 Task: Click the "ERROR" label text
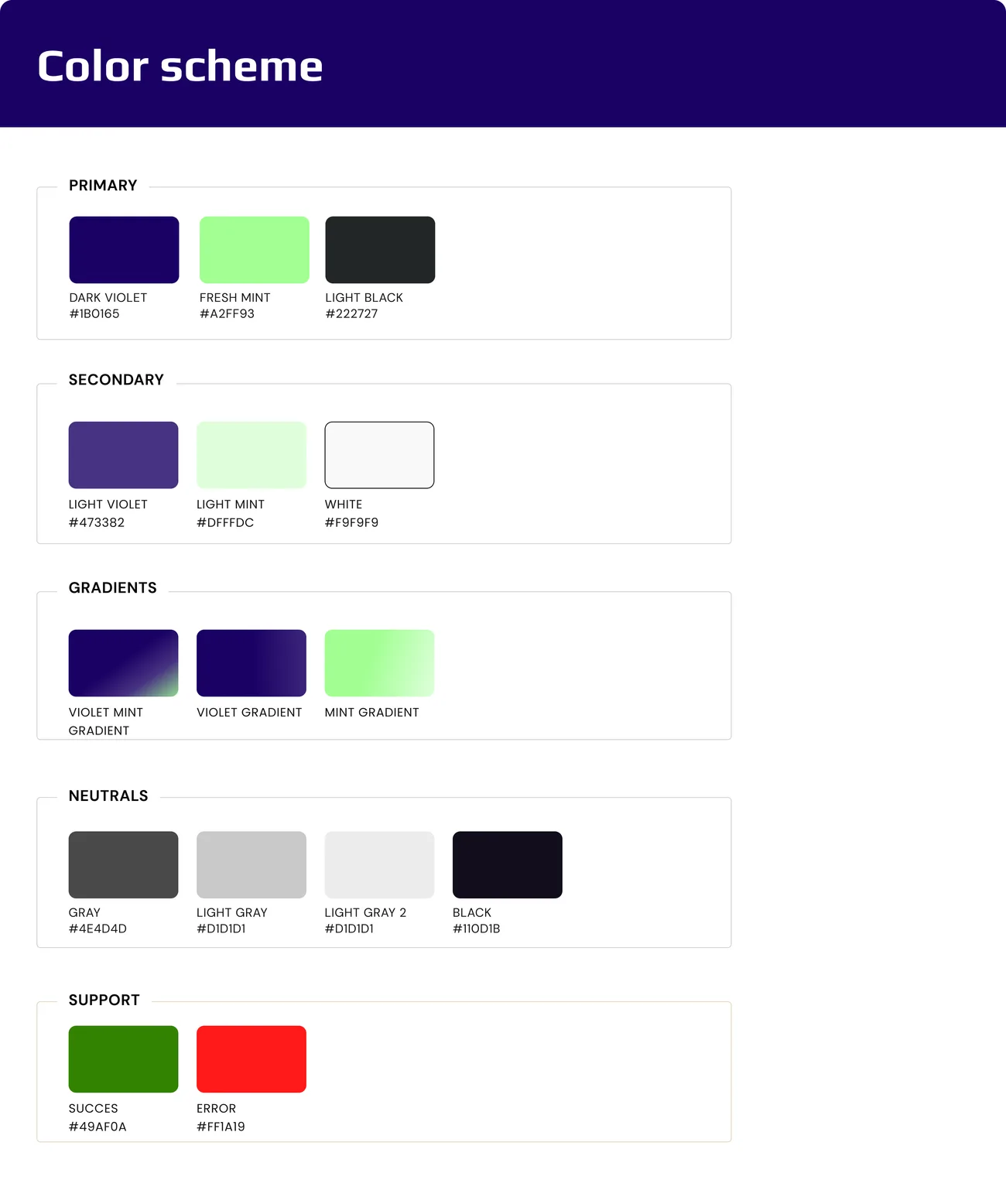tap(217, 1109)
